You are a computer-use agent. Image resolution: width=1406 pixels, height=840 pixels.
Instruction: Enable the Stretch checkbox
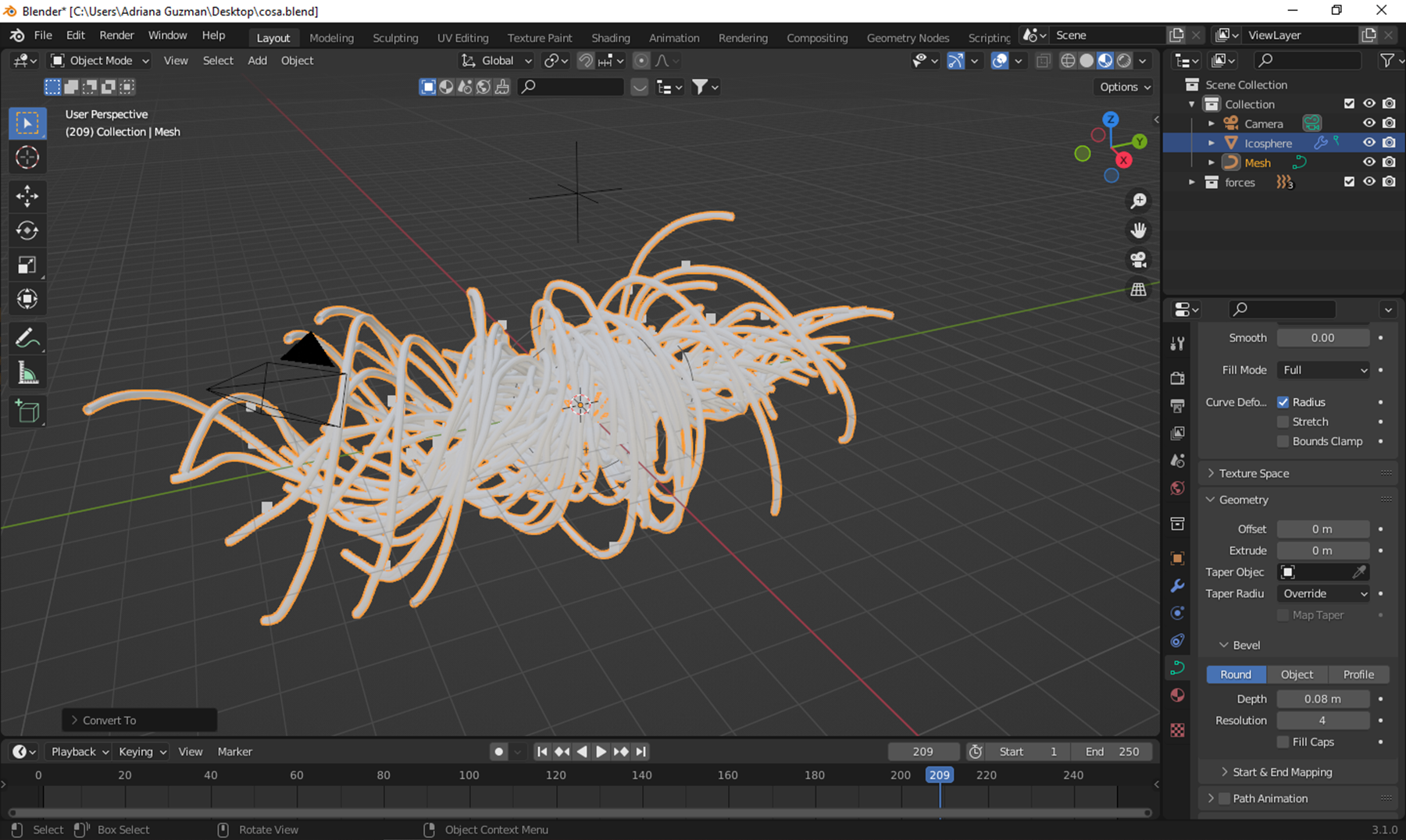point(1283,422)
